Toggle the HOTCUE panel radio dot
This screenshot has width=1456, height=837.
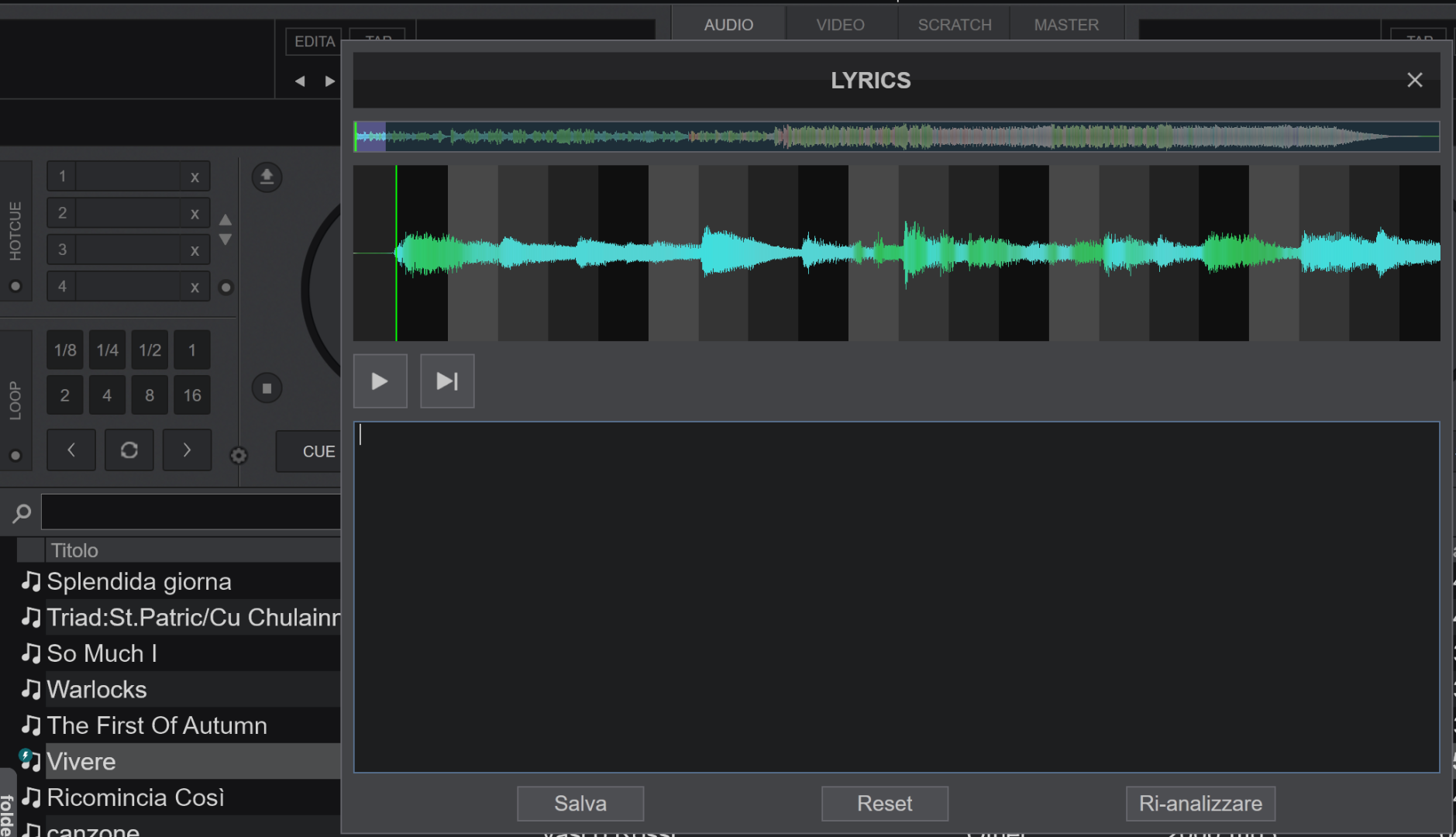tap(15, 287)
